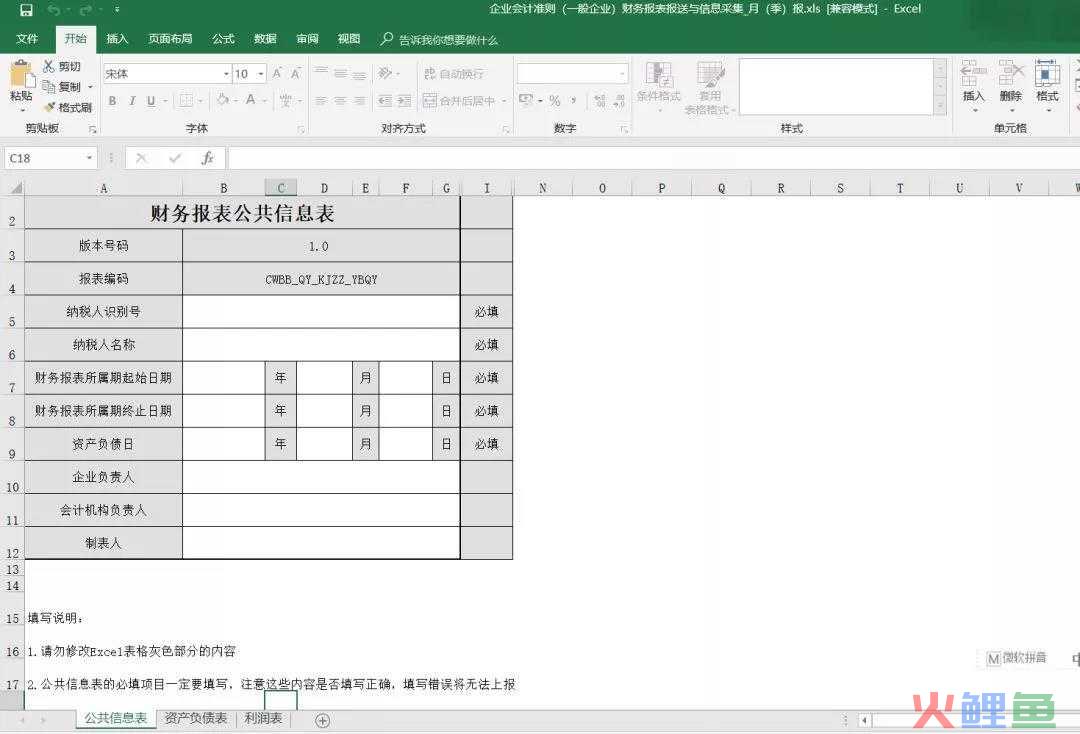Click the Insert Function fx button
Screen dimensions: 1080x734
click(x=207, y=157)
